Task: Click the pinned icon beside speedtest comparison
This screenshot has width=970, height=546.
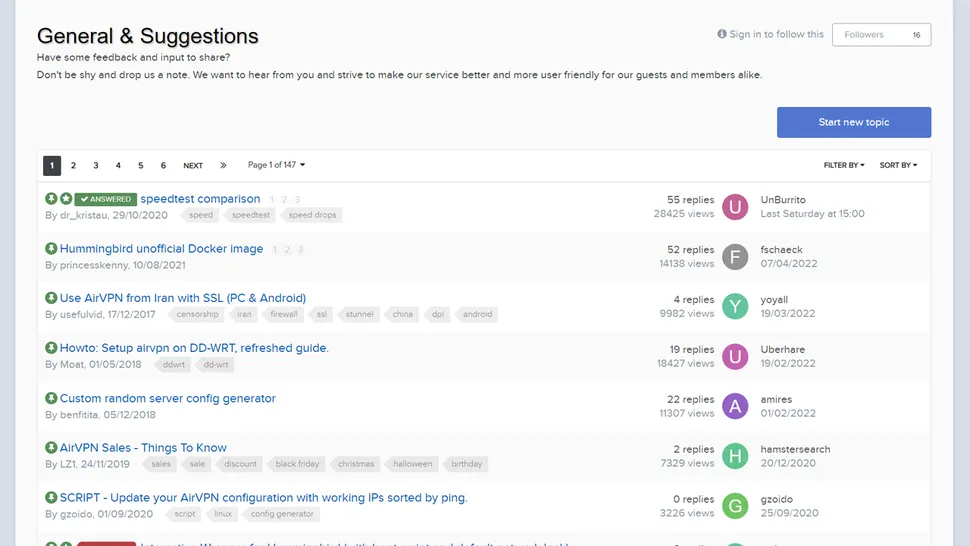Action: pos(51,198)
